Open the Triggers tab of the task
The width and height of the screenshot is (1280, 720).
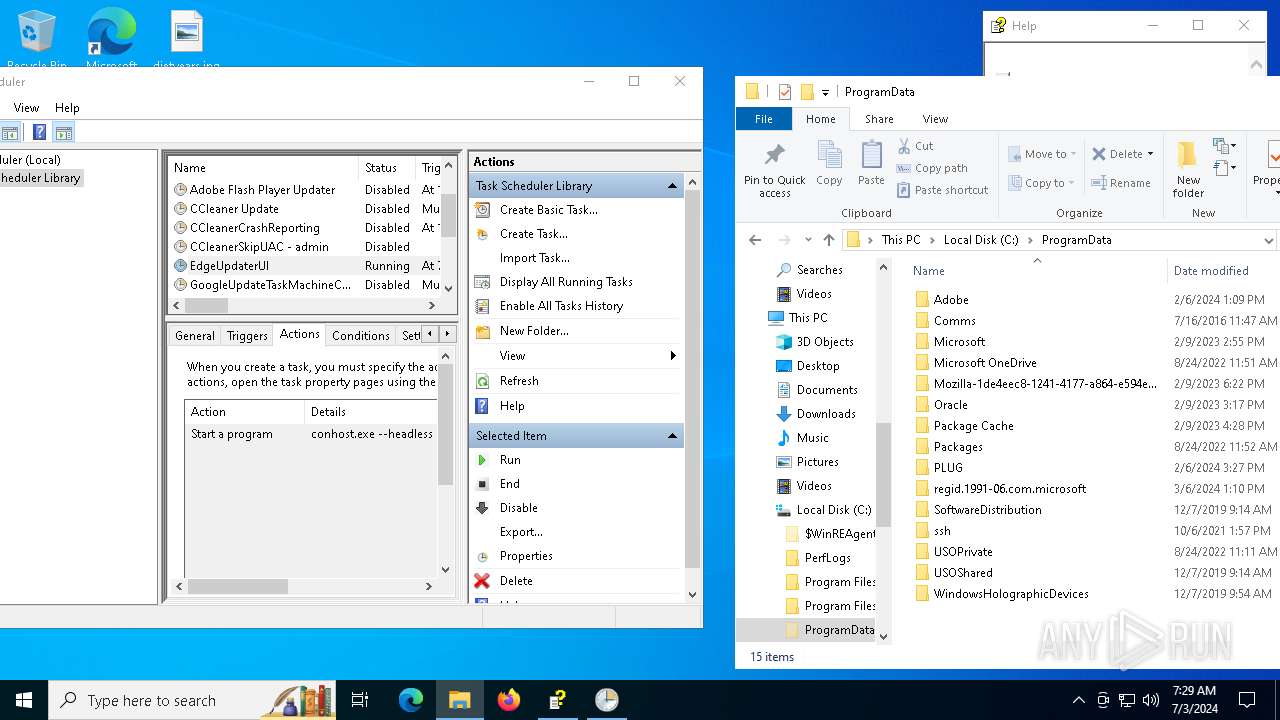click(x=247, y=336)
